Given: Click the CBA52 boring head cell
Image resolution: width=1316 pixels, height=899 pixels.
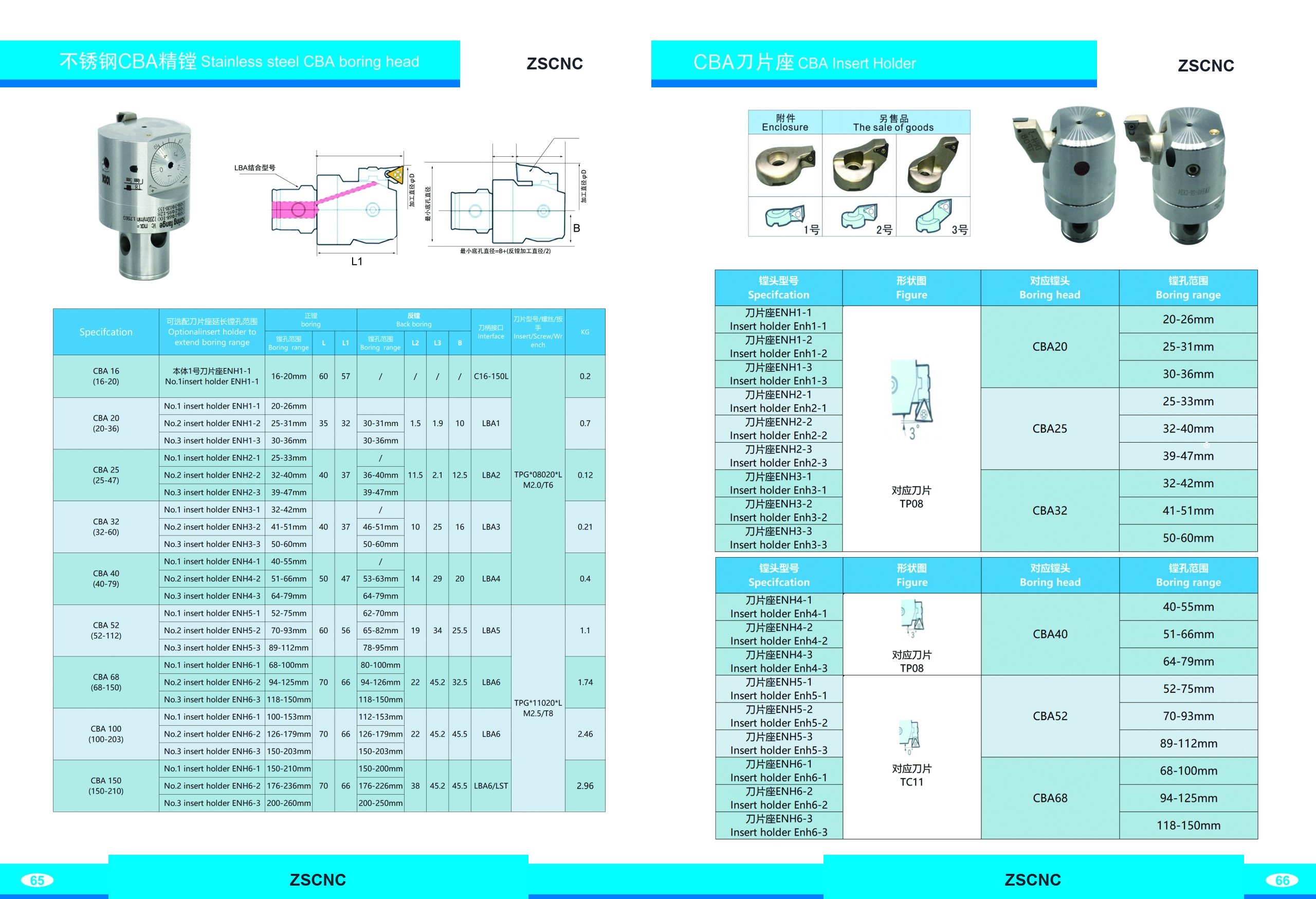Looking at the screenshot, I should [1050, 716].
